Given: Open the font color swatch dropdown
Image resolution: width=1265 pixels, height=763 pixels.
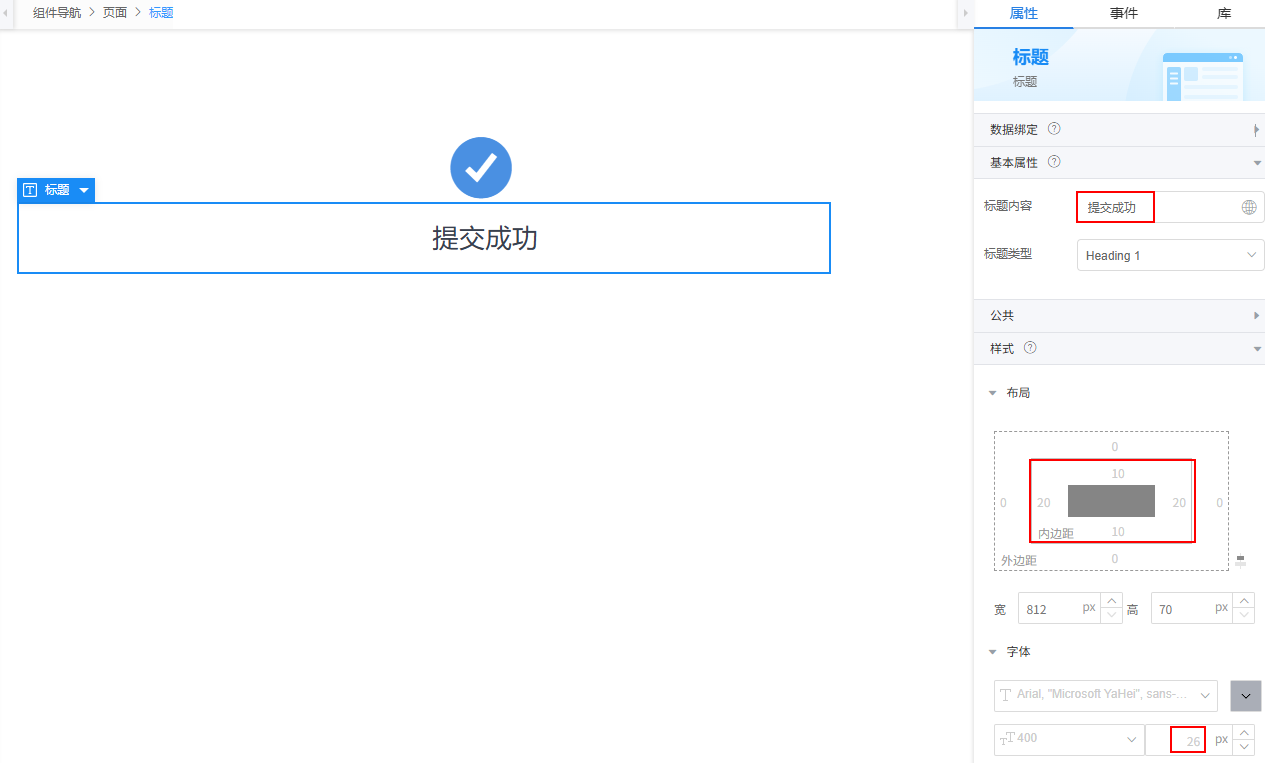Looking at the screenshot, I should (x=1246, y=695).
